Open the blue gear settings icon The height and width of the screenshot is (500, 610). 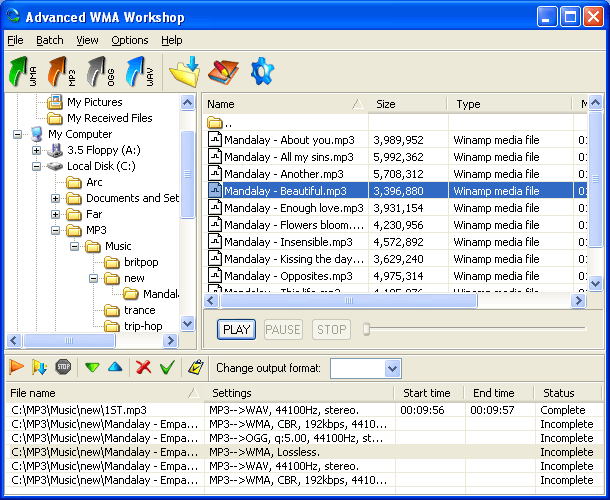(262, 71)
